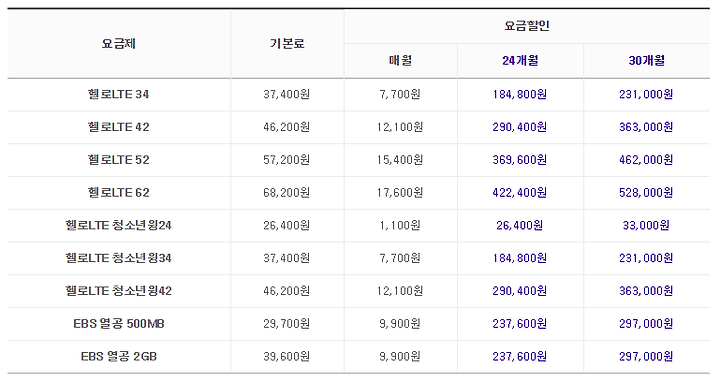Select the 헬로LTE 청소년윙42 plan name
Viewport: 720px width, 382px height.
[x=118, y=291]
